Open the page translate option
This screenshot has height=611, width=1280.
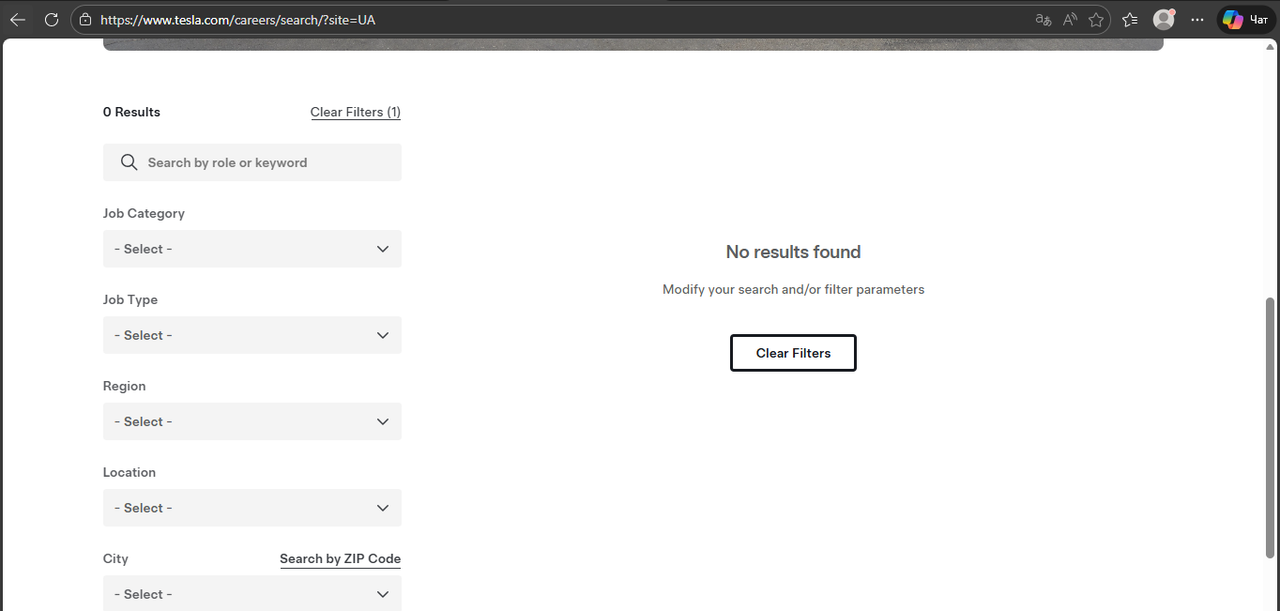[x=1043, y=19]
